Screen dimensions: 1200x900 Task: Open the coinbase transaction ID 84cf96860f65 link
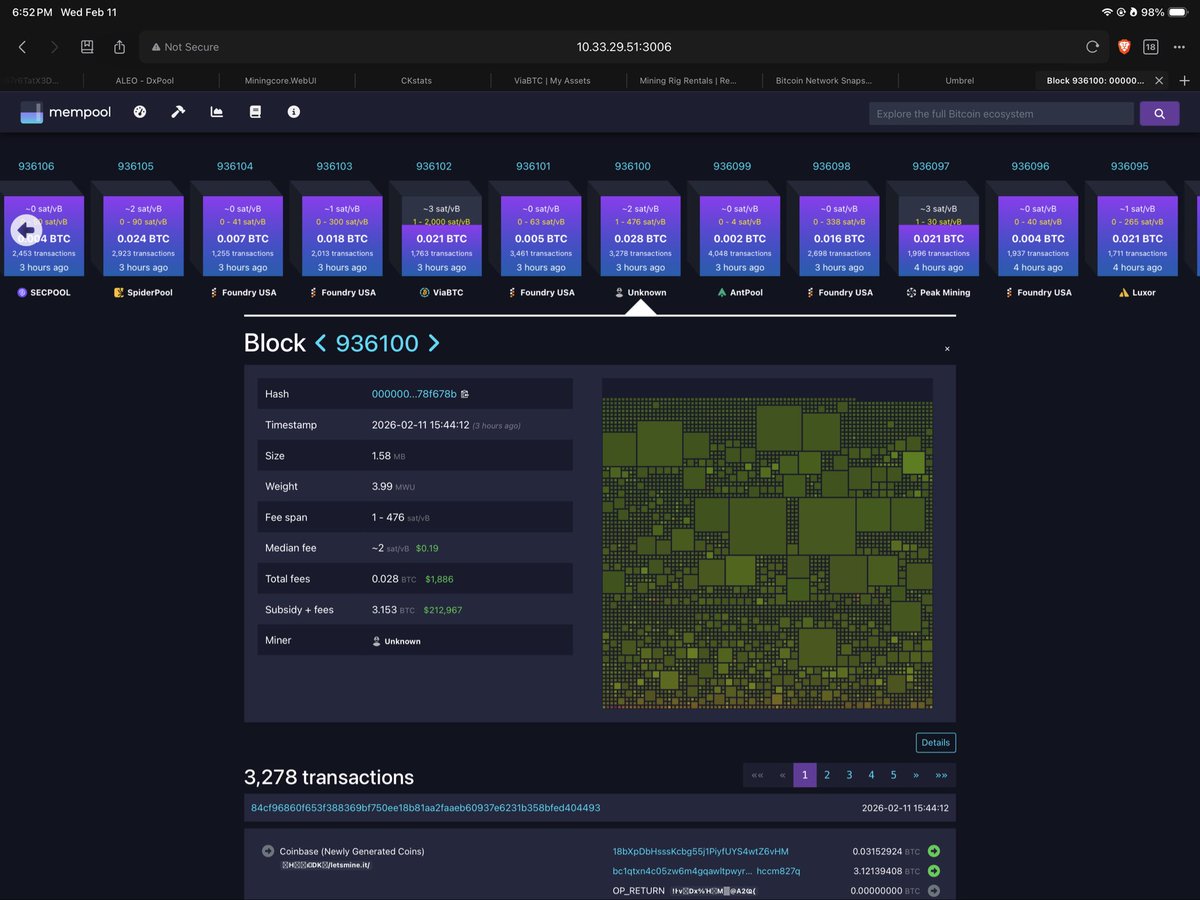[426, 807]
